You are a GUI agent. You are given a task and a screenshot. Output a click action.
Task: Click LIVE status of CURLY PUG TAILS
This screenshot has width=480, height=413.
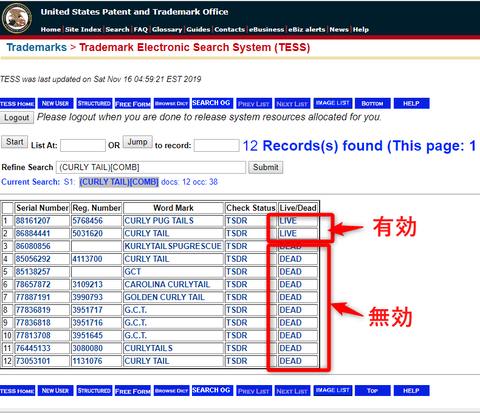[x=288, y=221]
